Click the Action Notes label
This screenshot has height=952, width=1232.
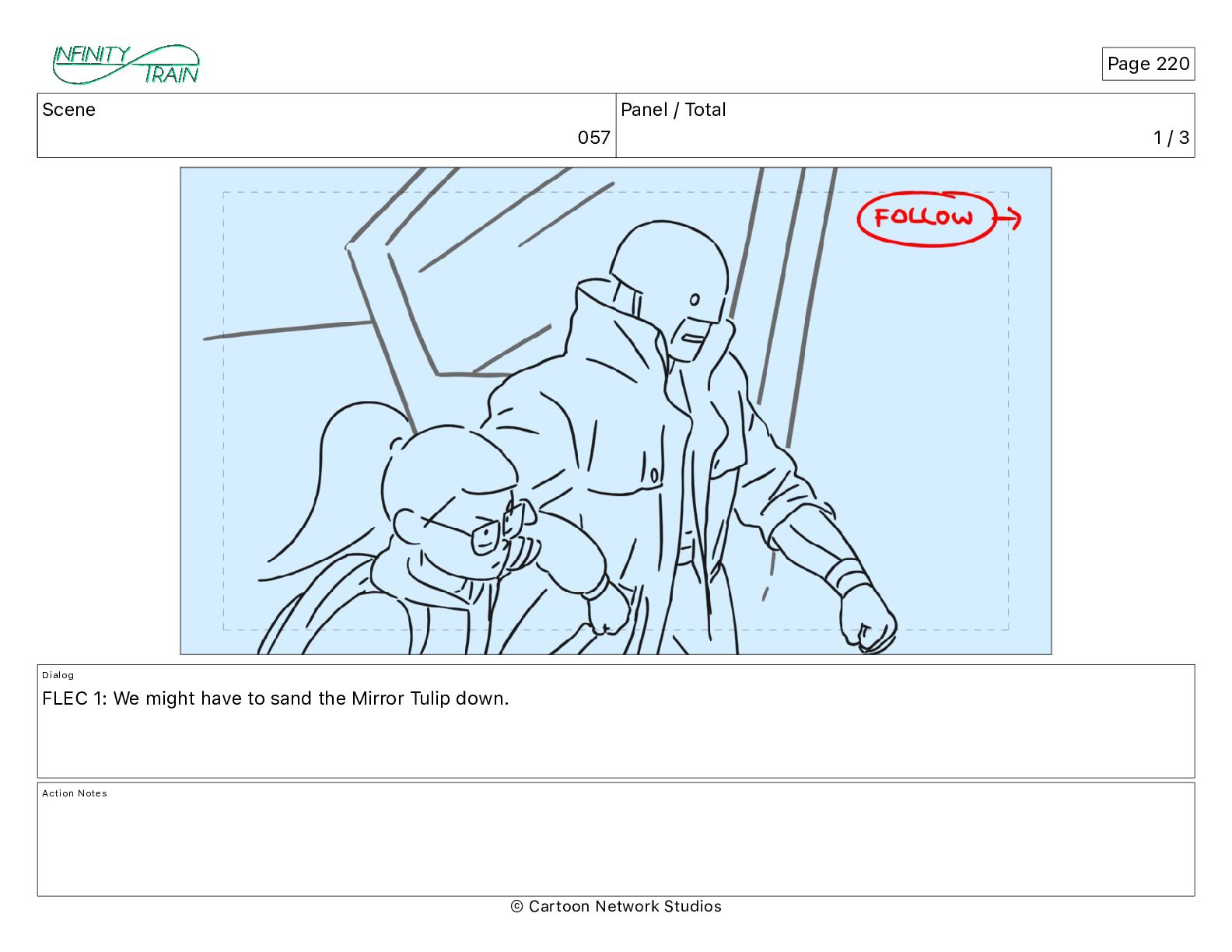(75, 793)
